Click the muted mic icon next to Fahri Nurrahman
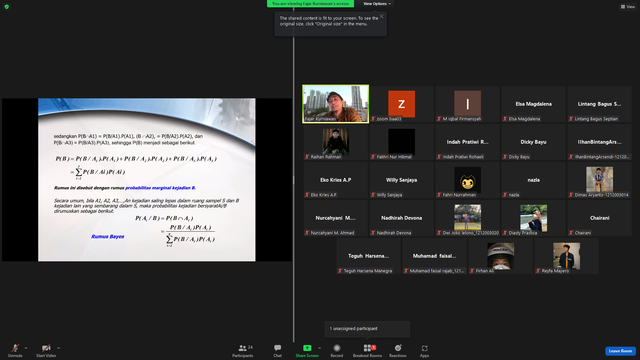Screen dimensions: 640x360 click(439, 195)
